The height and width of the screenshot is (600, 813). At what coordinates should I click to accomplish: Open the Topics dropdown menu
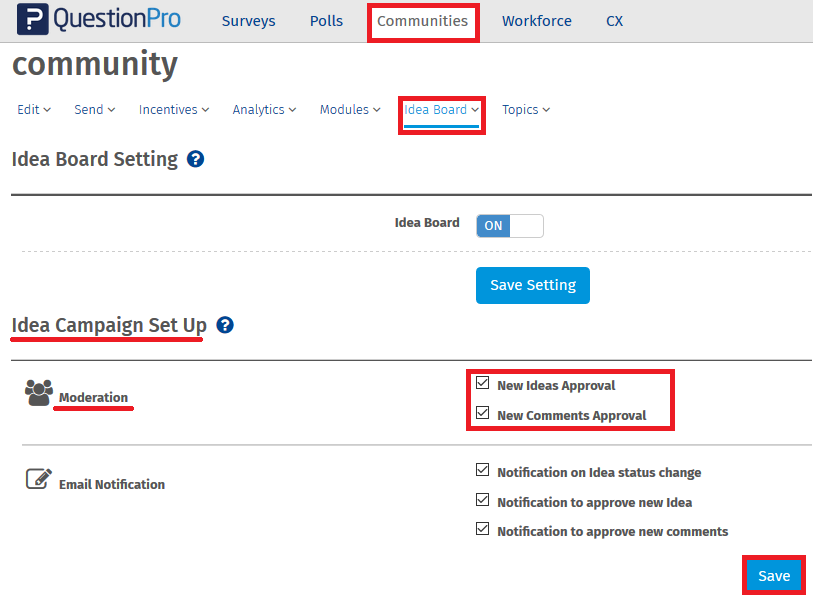[526, 110]
